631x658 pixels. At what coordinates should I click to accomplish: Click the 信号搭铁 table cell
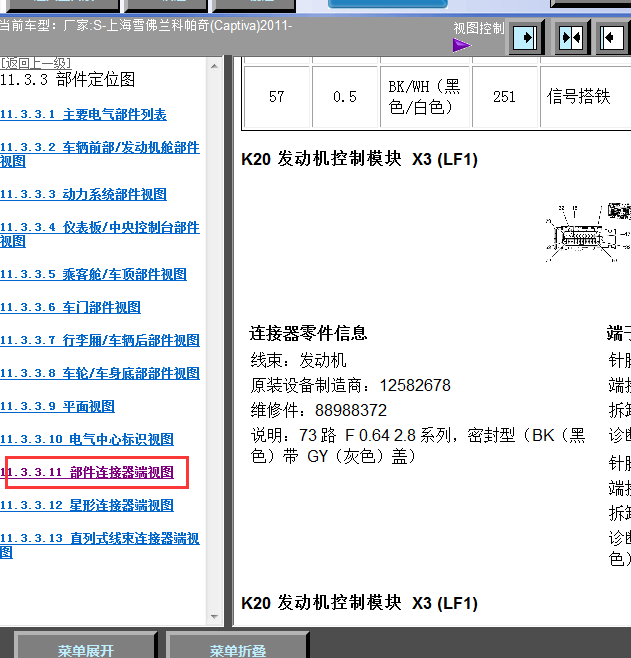click(585, 97)
